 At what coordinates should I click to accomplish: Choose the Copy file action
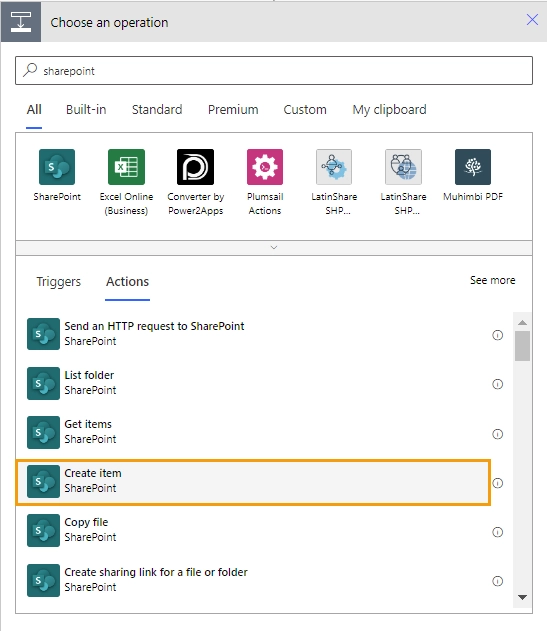click(253, 530)
